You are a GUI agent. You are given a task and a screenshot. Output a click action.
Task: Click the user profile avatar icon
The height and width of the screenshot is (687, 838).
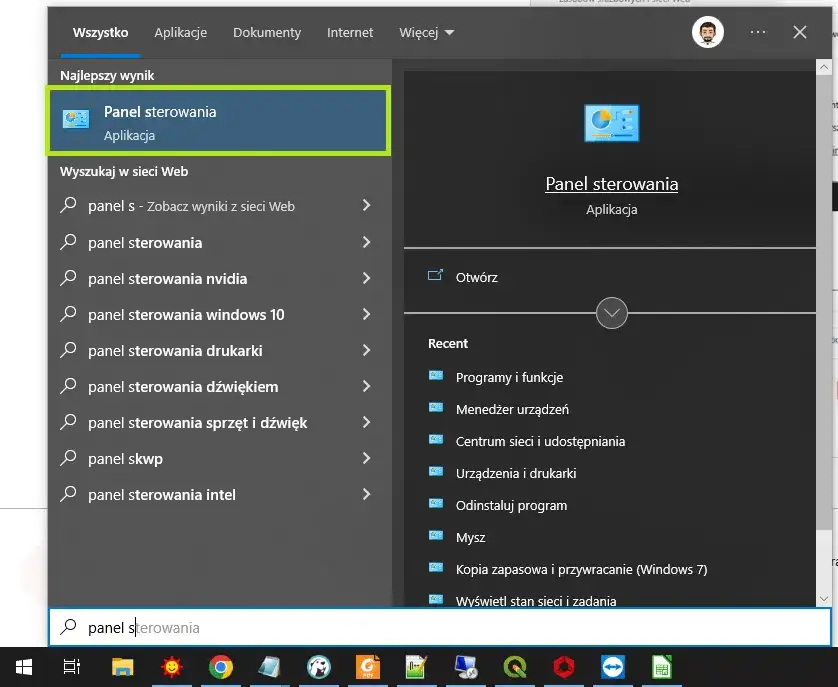708,32
